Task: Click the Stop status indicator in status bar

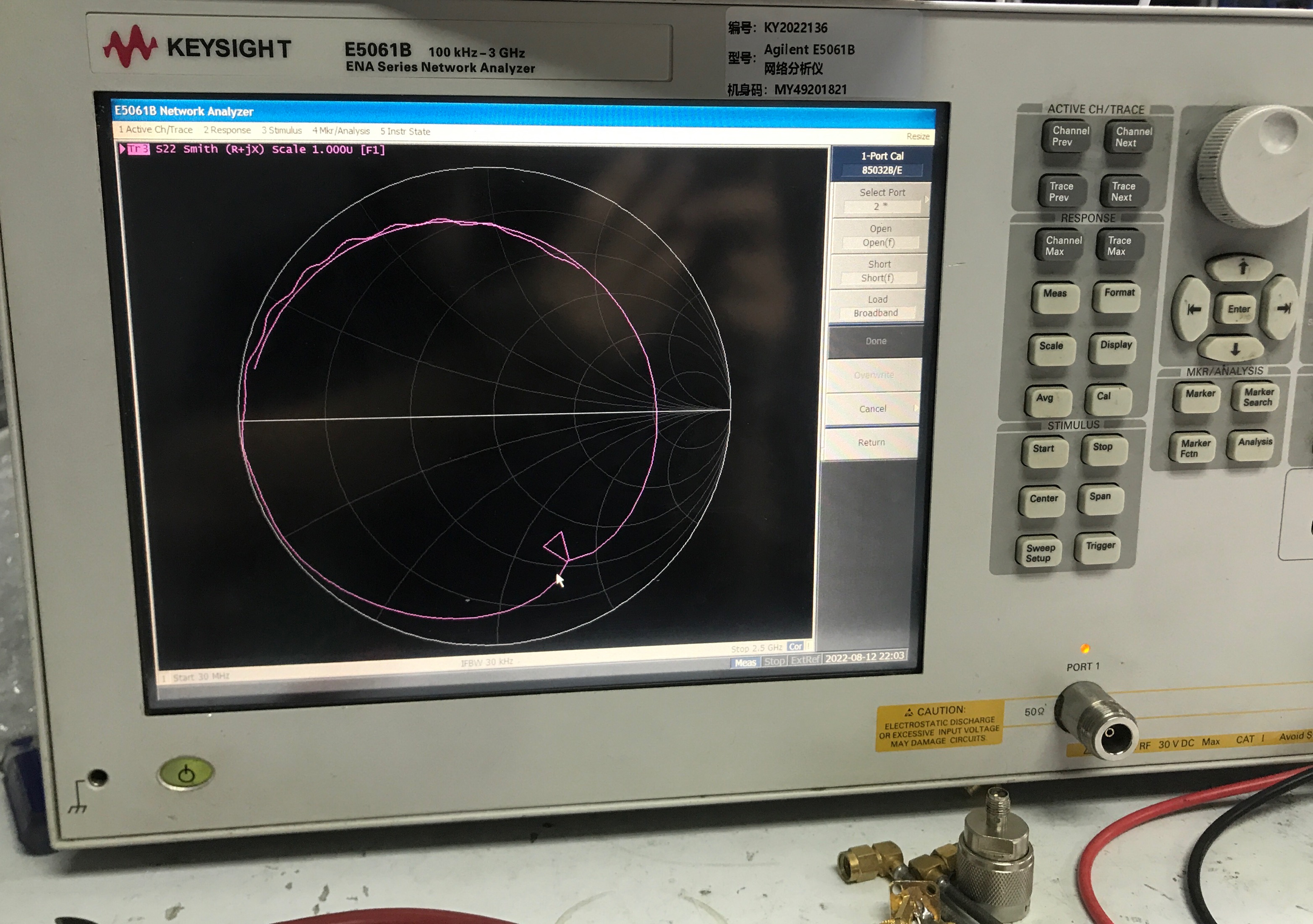Action: pos(774,661)
